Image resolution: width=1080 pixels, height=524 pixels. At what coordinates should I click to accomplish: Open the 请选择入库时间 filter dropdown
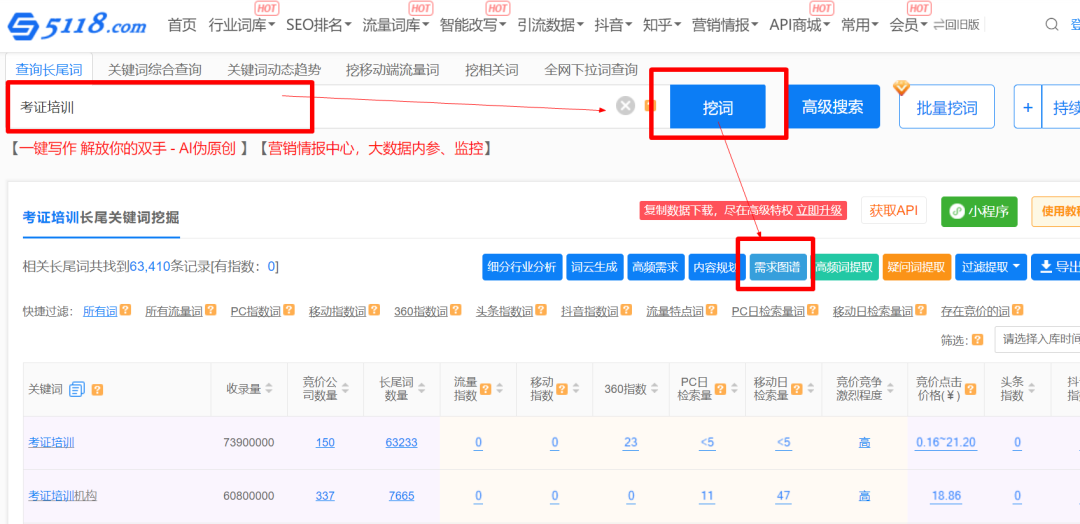coord(1037,339)
